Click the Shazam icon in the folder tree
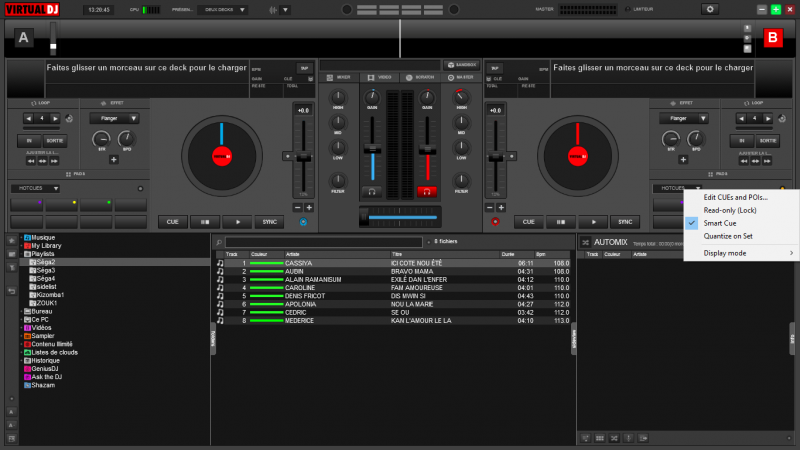 [26, 384]
